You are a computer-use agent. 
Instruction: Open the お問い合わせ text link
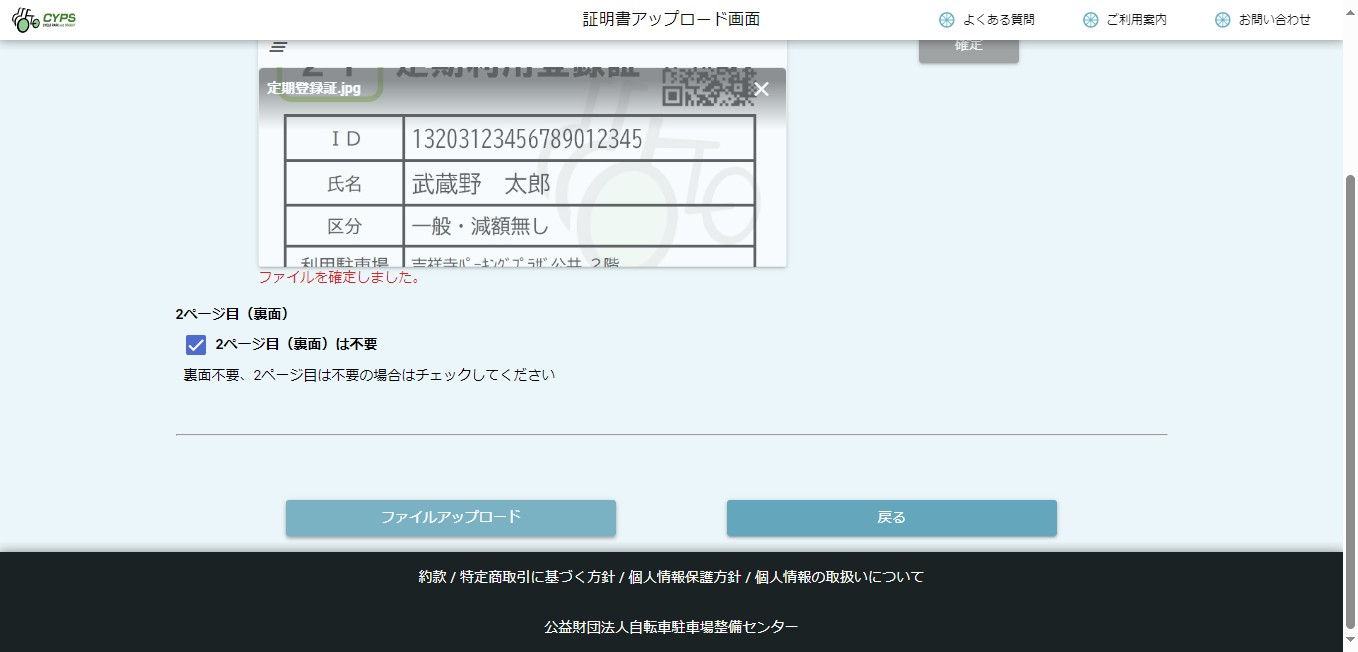pyautogui.click(x=1274, y=20)
